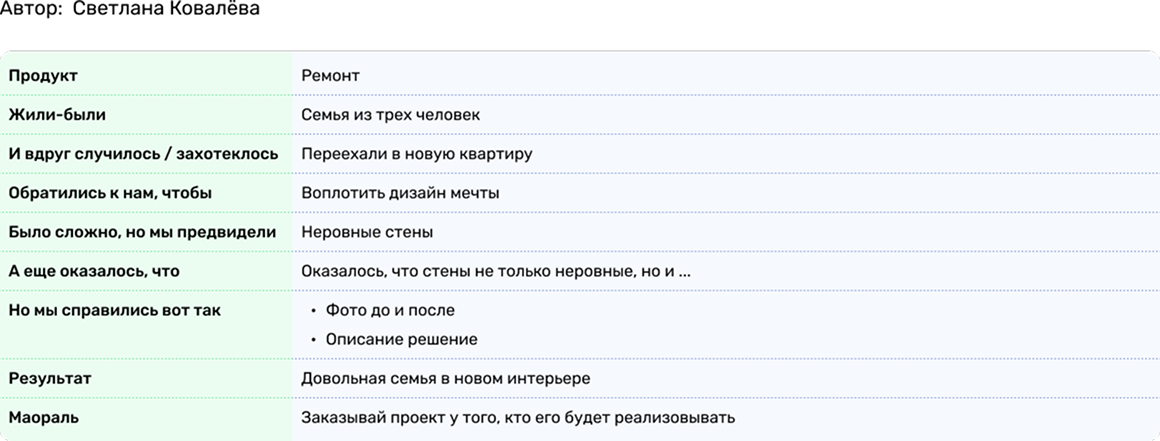Click the Фото до и после bullet
This screenshot has height=441, width=1160.
pyautogui.click(x=390, y=310)
